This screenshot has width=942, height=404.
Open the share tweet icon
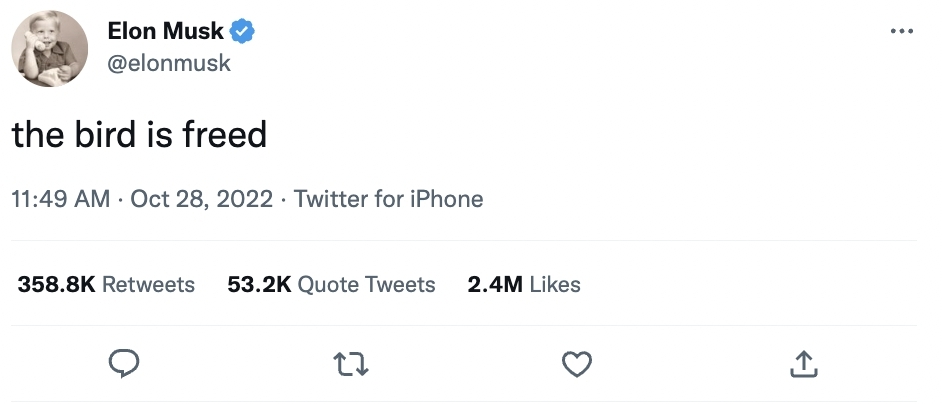click(x=804, y=366)
